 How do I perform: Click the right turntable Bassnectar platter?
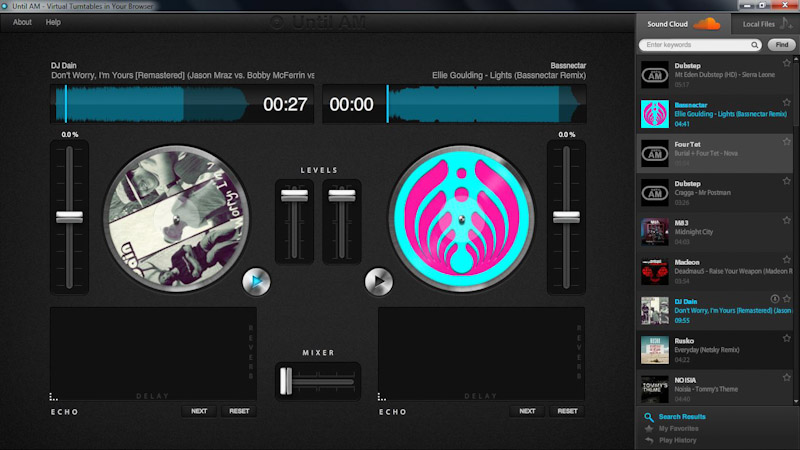pyautogui.click(x=461, y=219)
